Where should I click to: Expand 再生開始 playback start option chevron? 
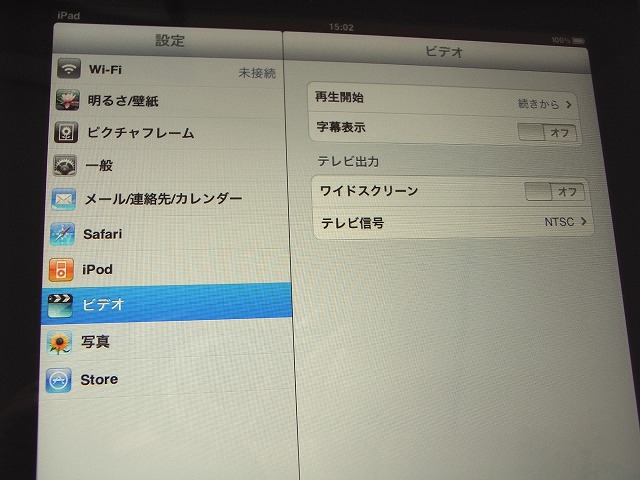[569, 103]
